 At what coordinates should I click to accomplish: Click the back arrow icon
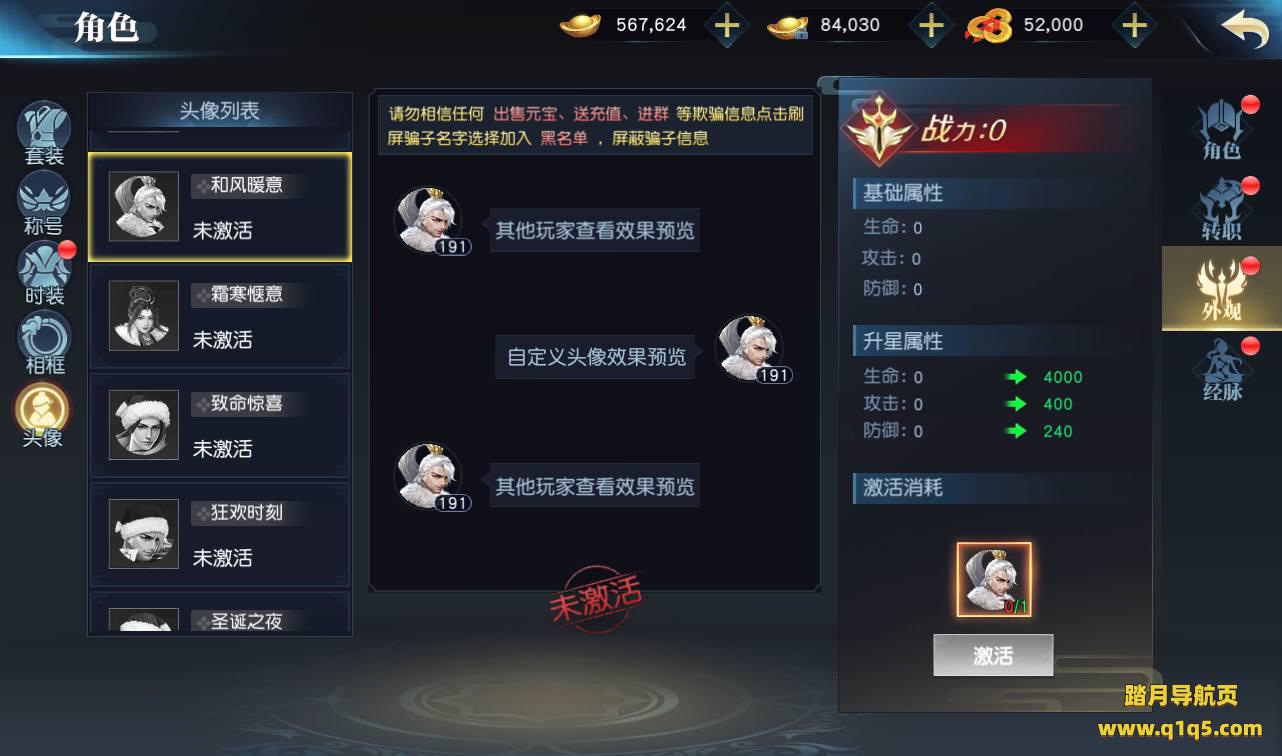pos(1244,28)
